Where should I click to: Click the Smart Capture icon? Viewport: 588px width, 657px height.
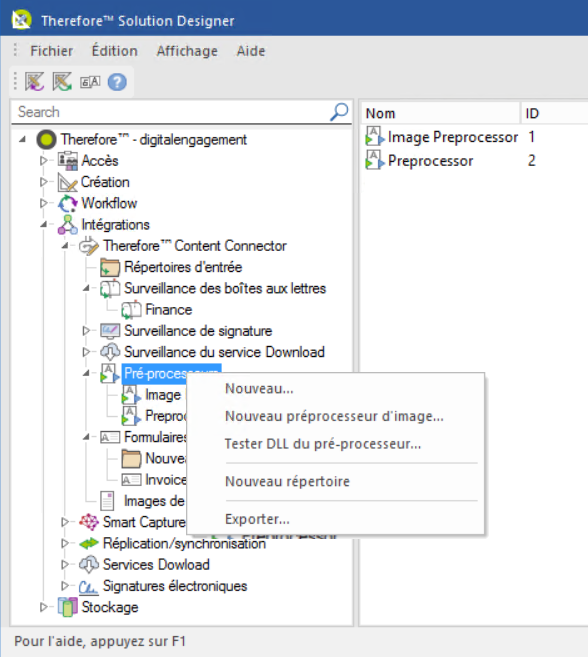click(89, 522)
